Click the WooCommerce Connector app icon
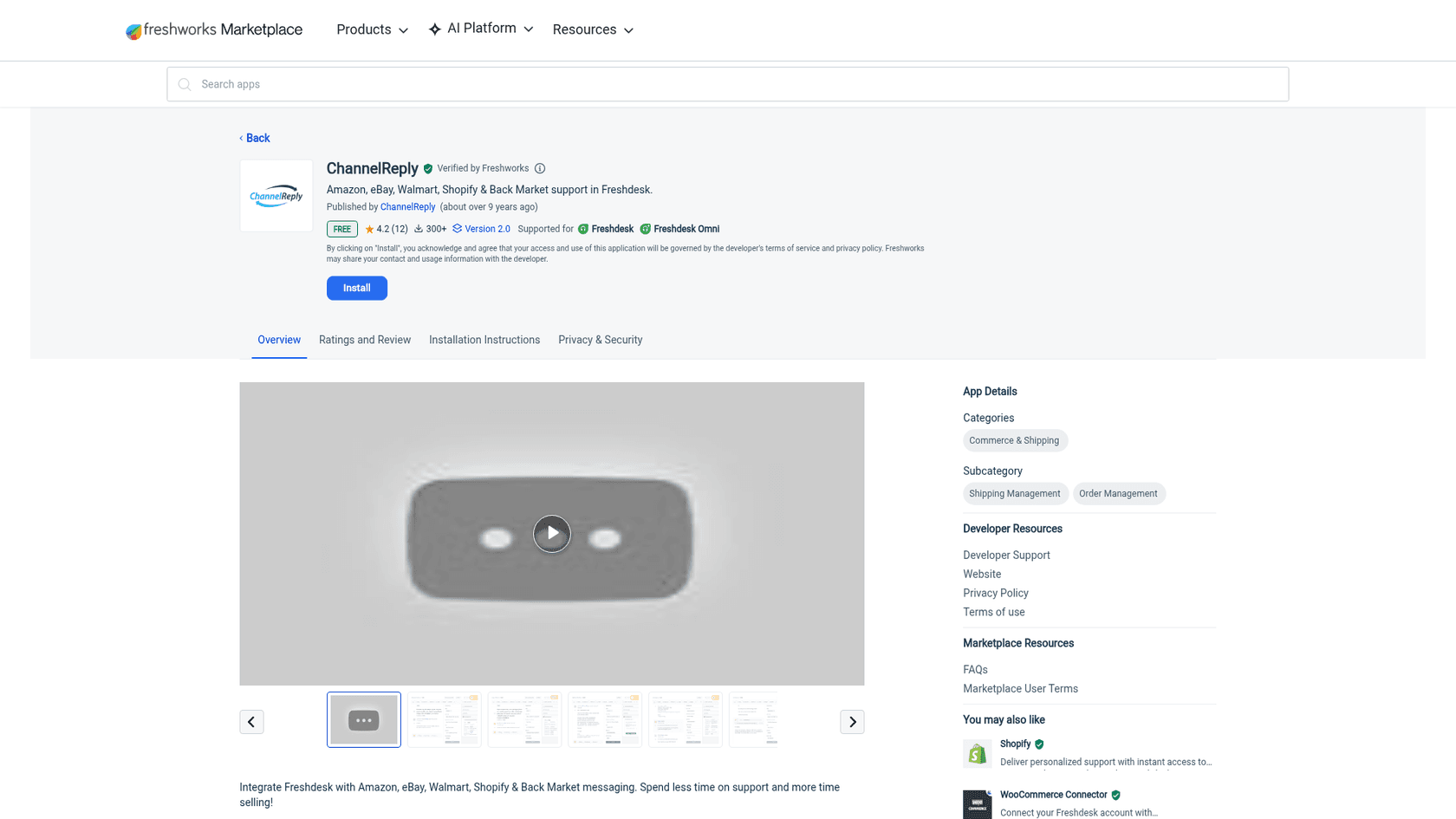 tap(978, 804)
